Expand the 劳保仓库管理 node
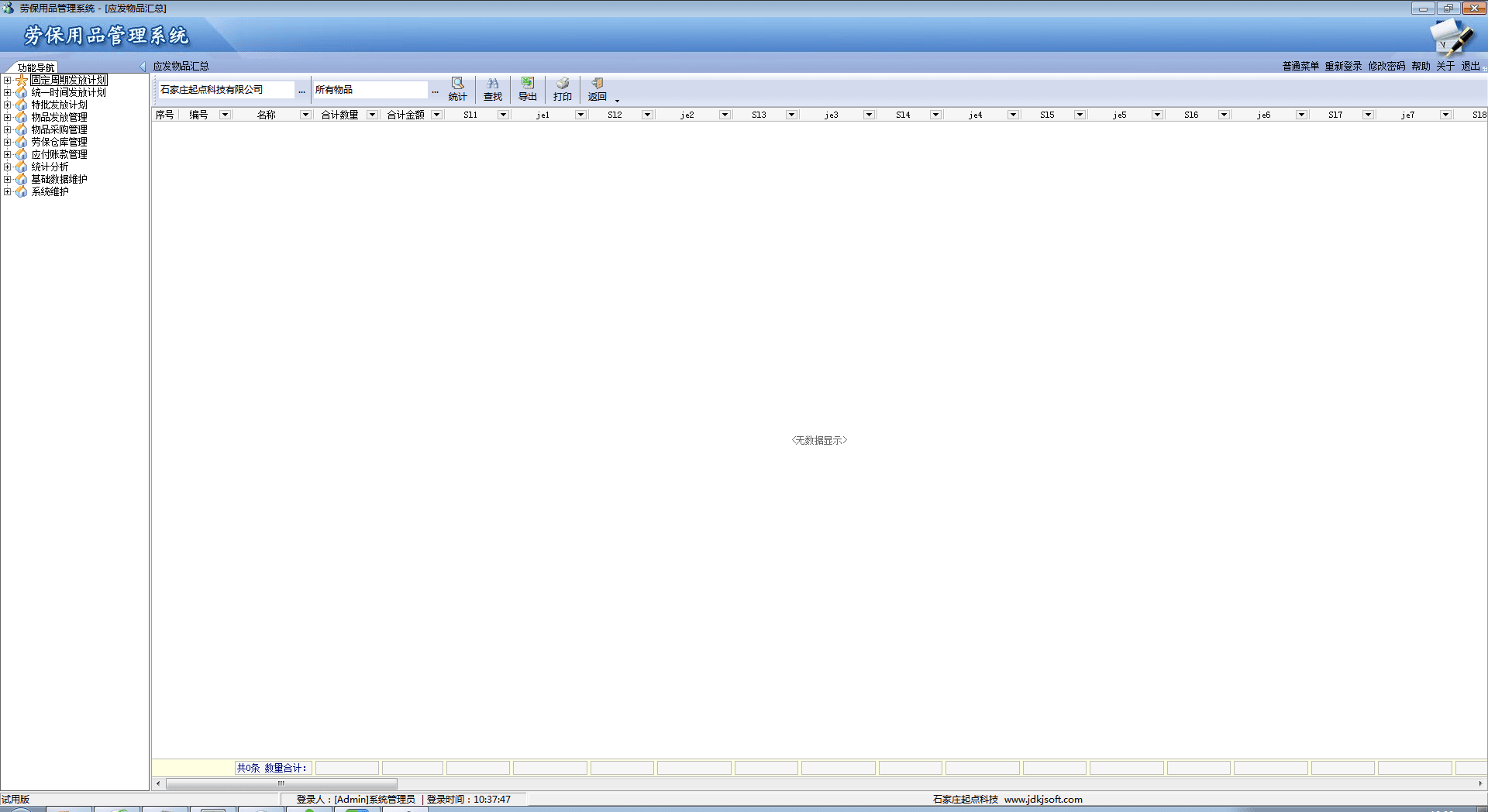The height and width of the screenshot is (812, 1488). click(7, 143)
